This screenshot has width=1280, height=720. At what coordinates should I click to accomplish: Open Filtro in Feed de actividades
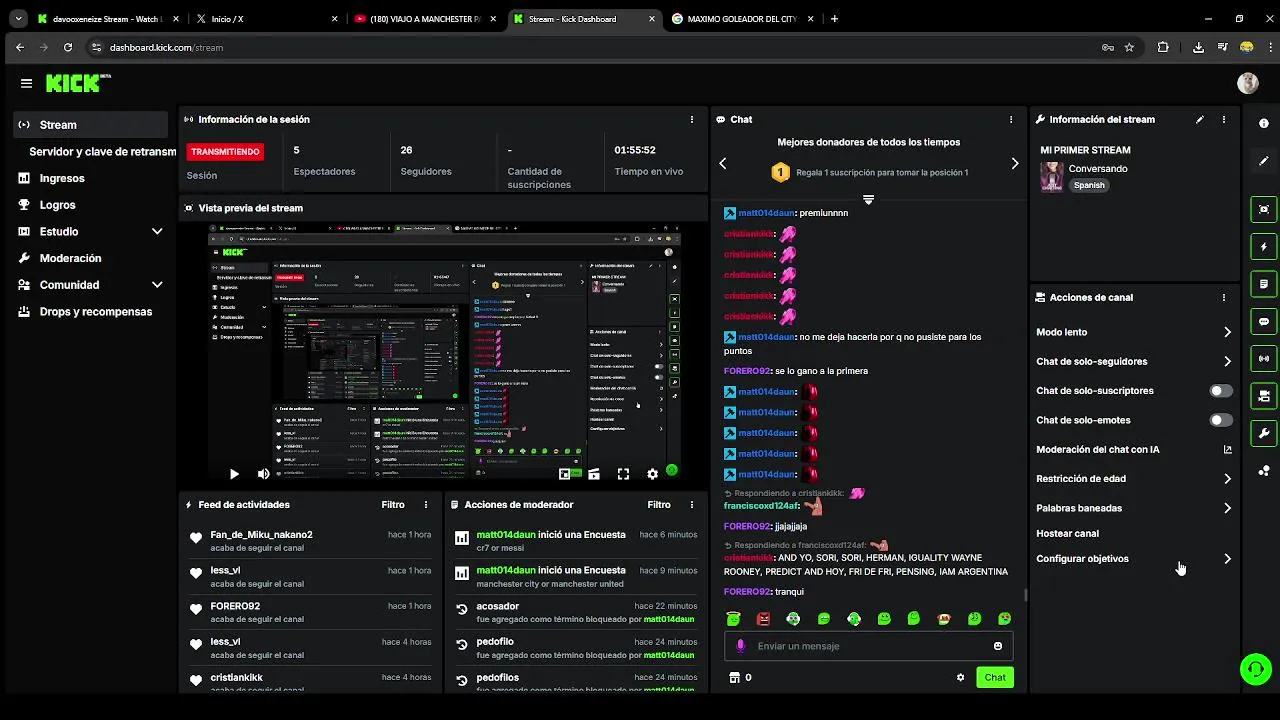coord(393,505)
